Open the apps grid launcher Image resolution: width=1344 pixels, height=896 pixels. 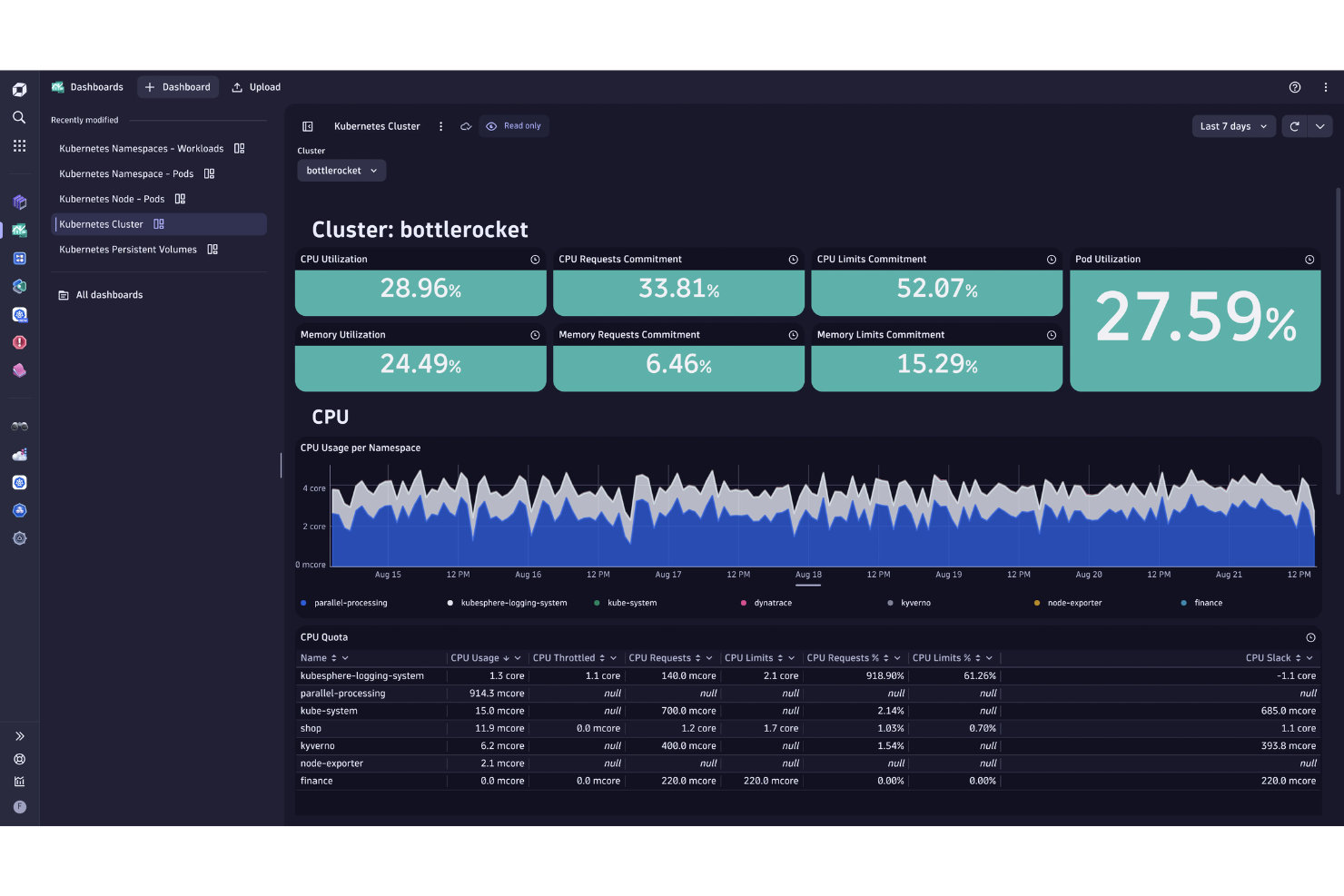(x=19, y=145)
